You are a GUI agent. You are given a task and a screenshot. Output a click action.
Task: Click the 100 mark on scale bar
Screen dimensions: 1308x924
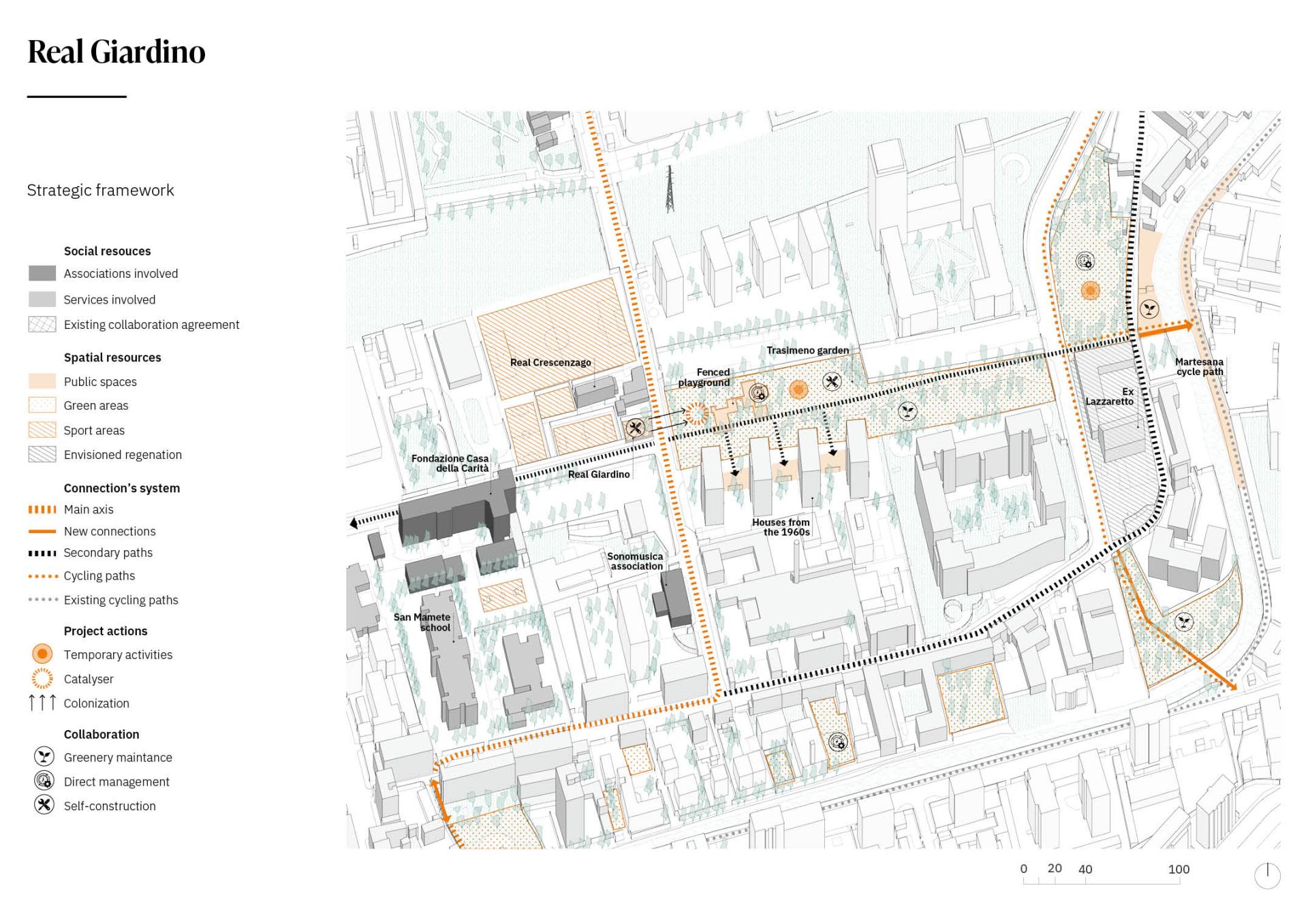click(1179, 870)
